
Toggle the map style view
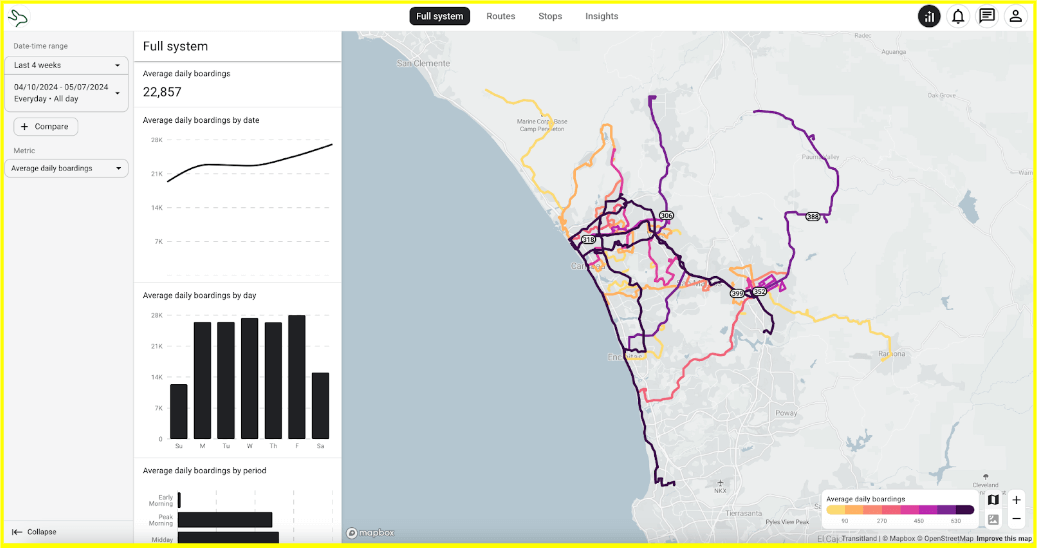coord(993,500)
